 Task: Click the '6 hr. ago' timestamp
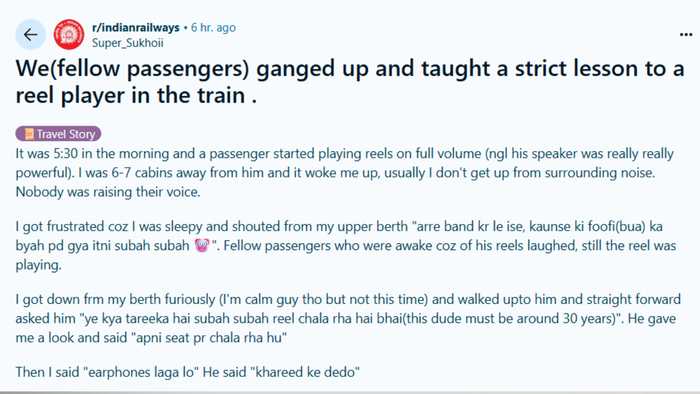pos(213,28)
